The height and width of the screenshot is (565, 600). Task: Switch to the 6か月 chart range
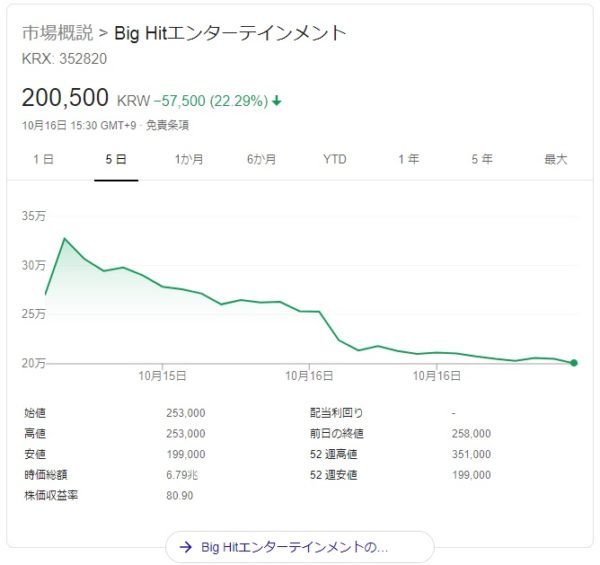[x=262, y=159]
